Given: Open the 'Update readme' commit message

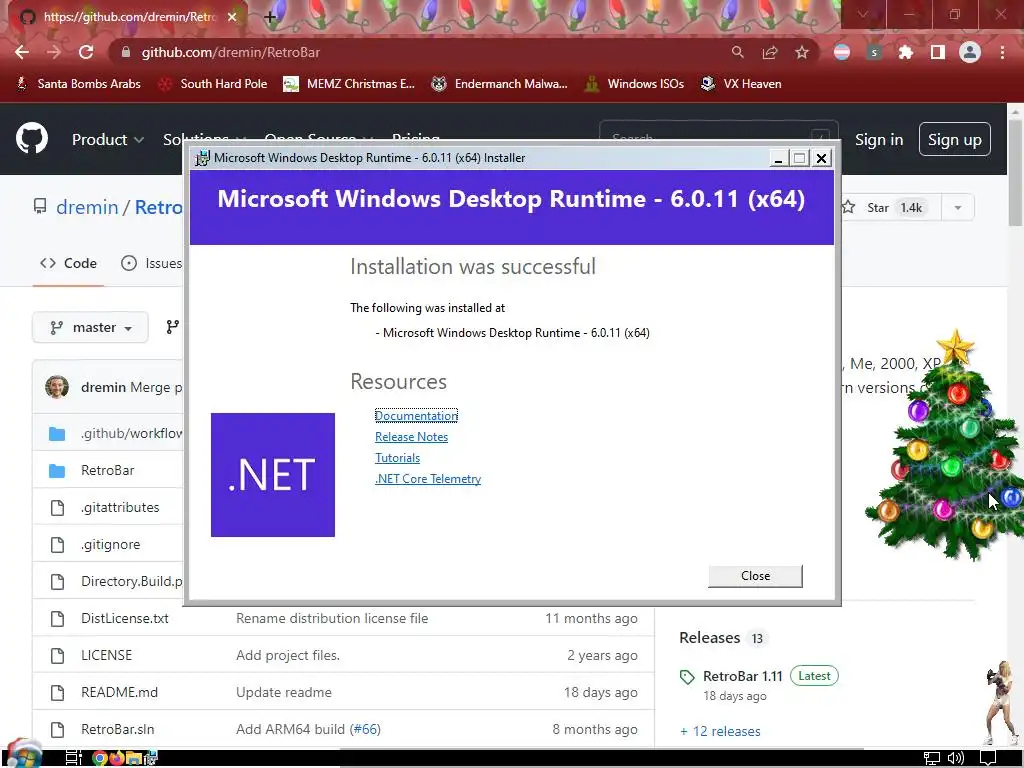Looking at the screenshot, I should [x=283, y=692].
